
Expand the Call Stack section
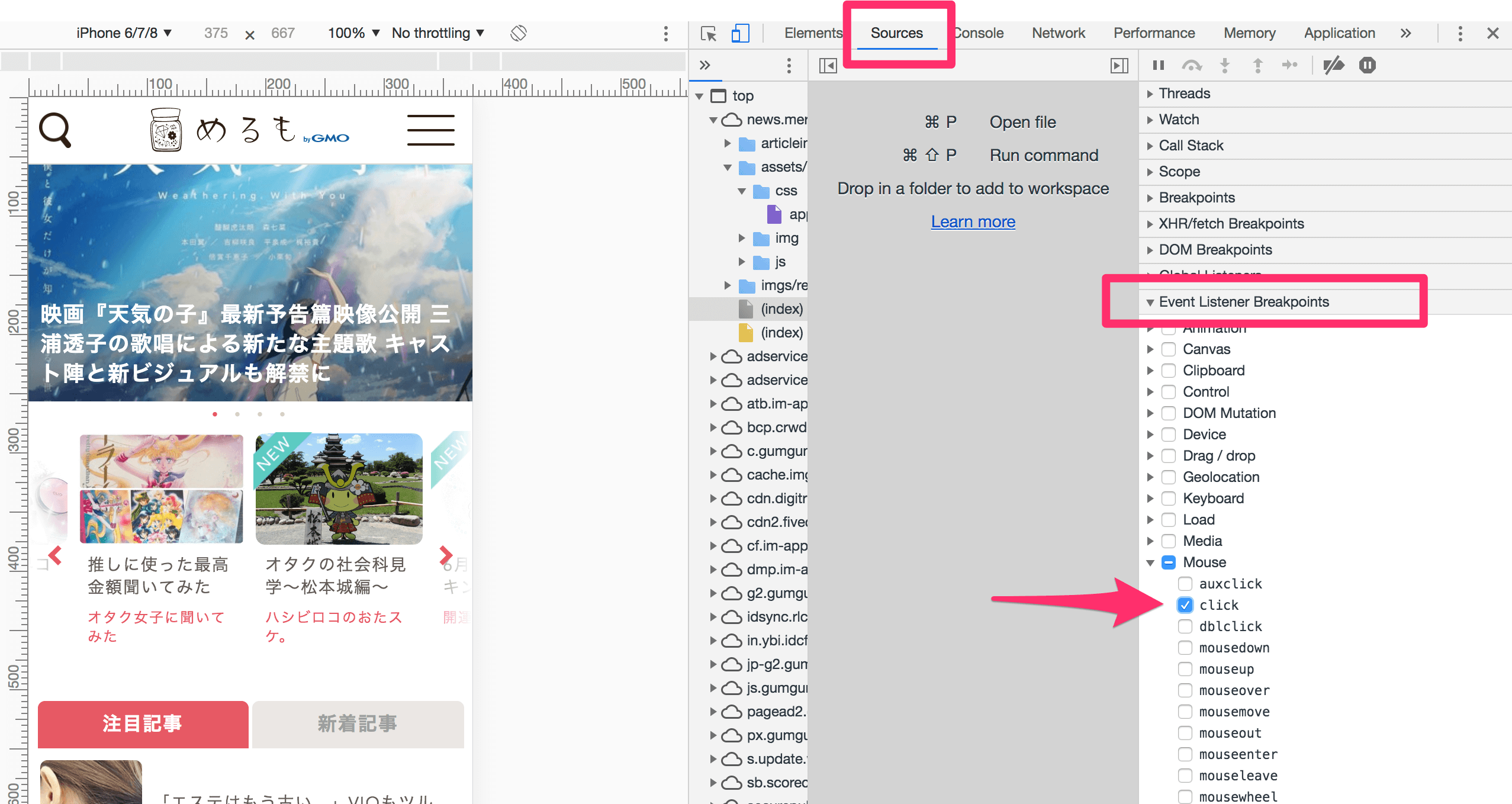pyautogui.click(x=1191, y=146)
